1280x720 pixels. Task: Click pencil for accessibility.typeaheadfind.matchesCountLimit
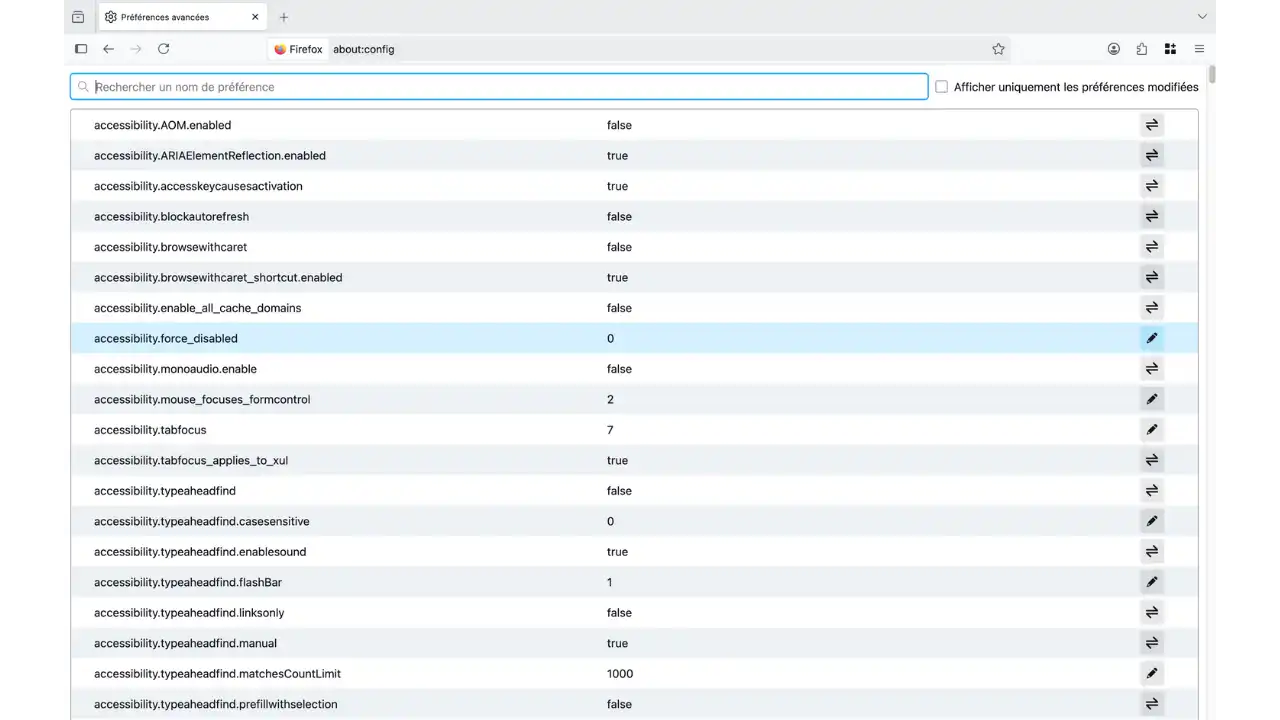(1151, 674)
